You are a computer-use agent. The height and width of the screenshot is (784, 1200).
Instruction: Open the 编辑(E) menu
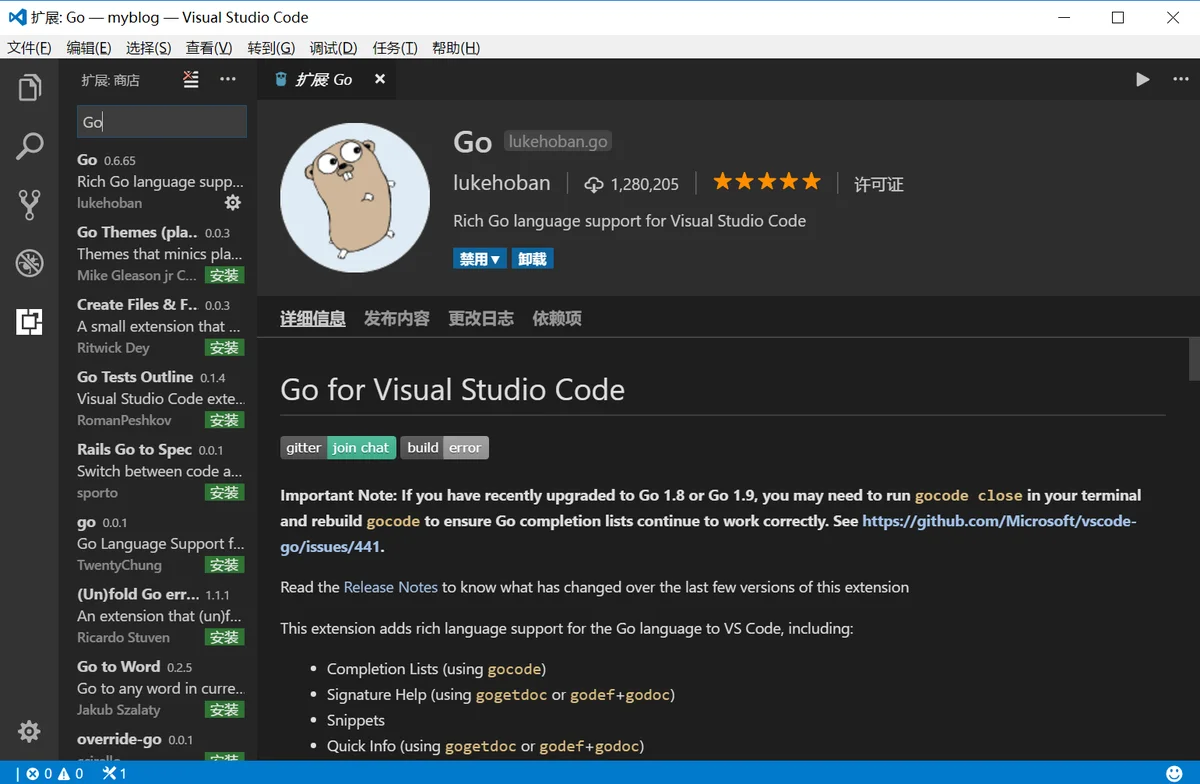89,48
